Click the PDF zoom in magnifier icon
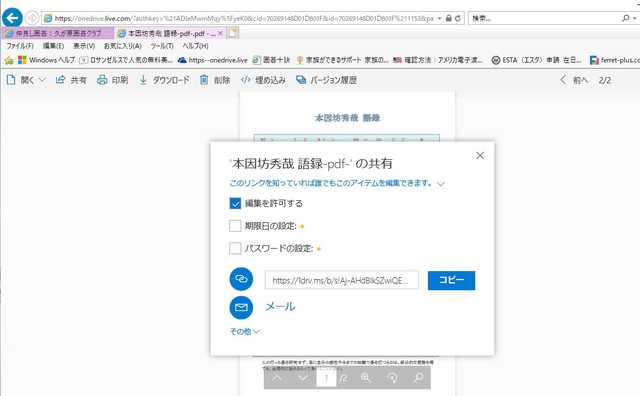The image size is (640, 396). 365,378
